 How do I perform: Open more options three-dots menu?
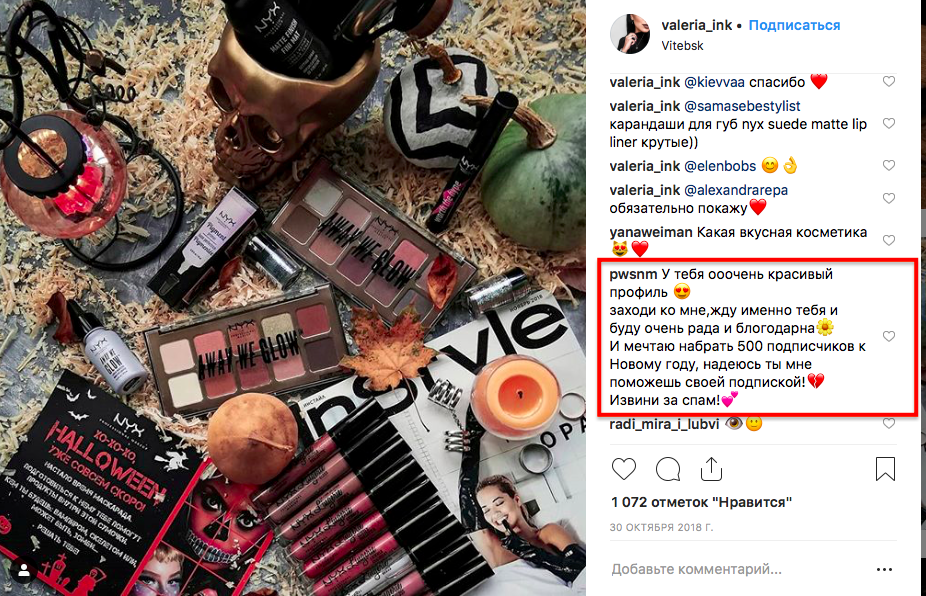tap(884, 569)
